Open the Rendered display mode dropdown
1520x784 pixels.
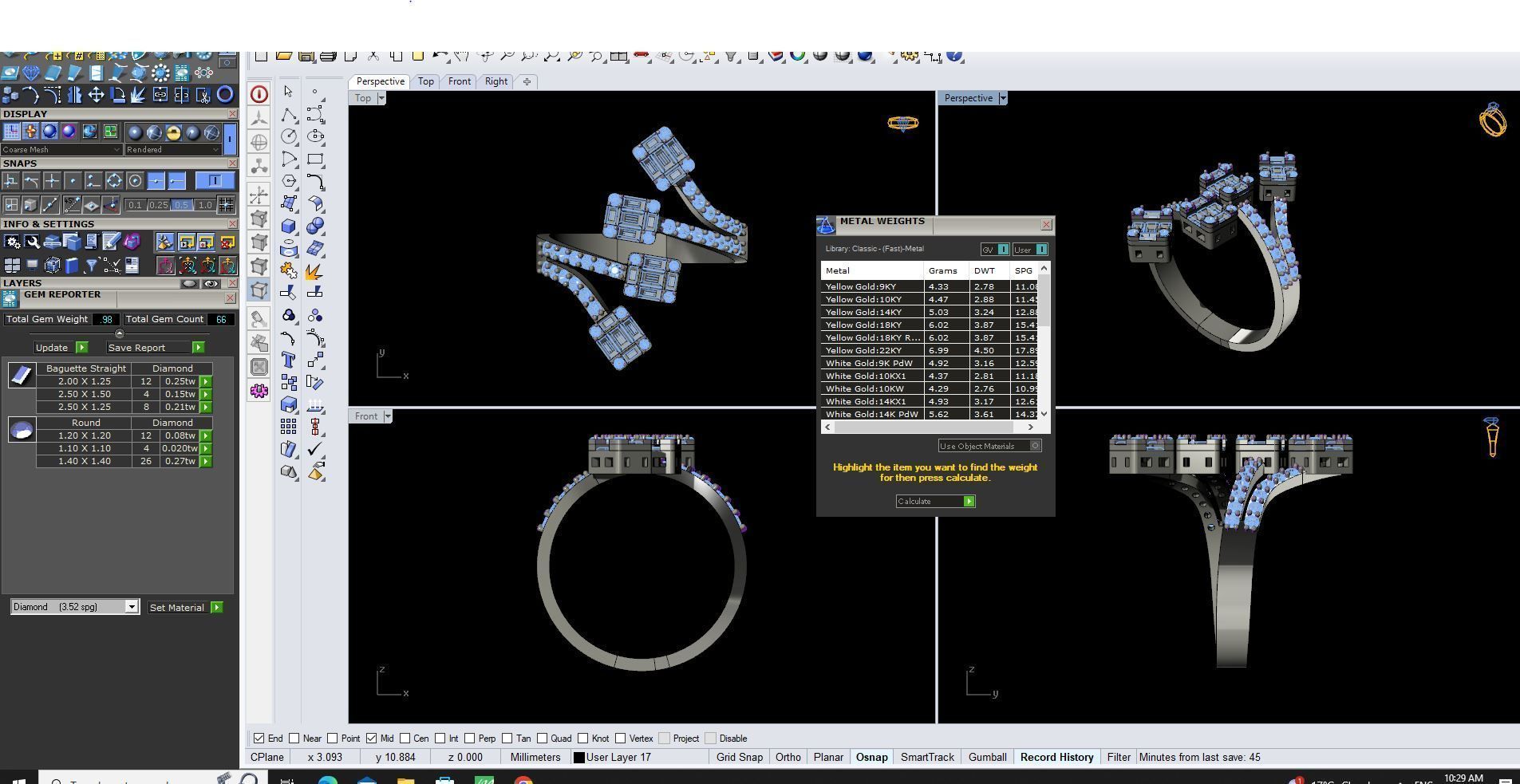point(172,149)
